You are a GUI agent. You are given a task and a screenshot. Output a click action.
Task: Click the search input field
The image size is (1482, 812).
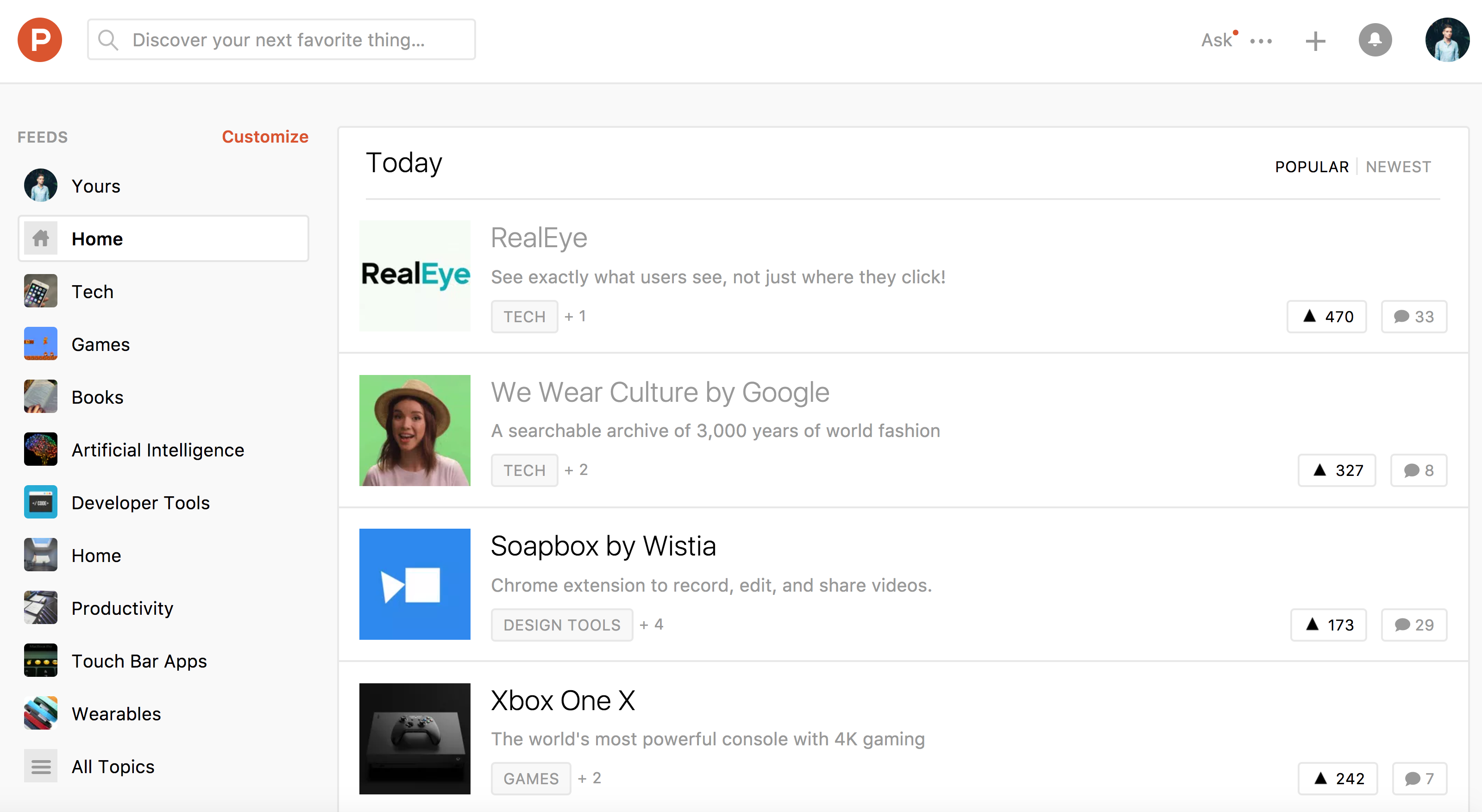point(281,40)
